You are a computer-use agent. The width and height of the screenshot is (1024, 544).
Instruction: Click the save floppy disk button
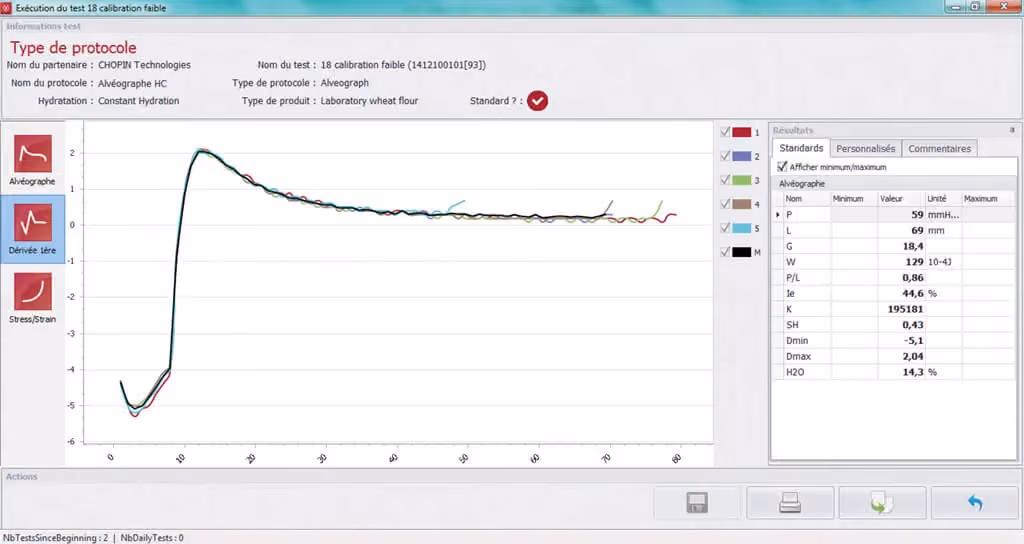pyautogui.click(x=697, y=503)
